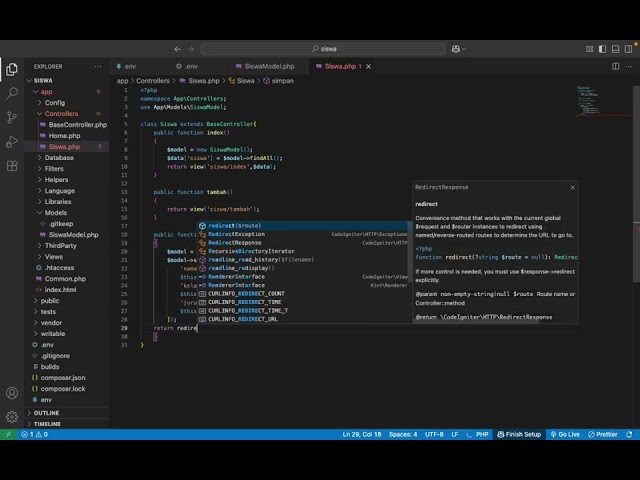Open the Extensions view

(x=12, y=166)
